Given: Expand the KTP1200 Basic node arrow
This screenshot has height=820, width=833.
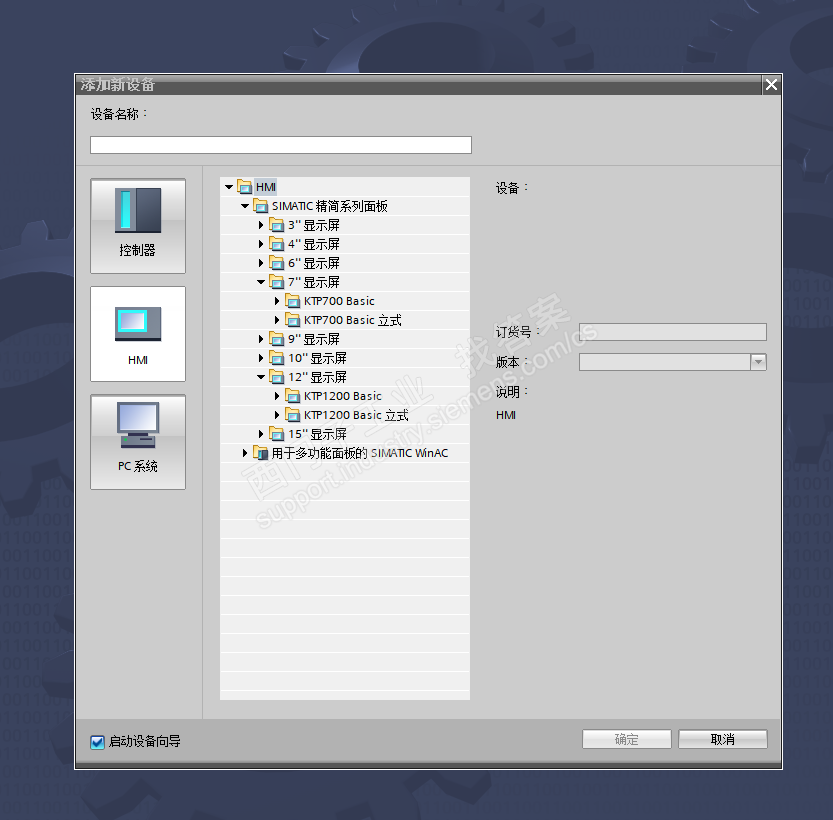Looking at the screenshot, I should (277, 396).
